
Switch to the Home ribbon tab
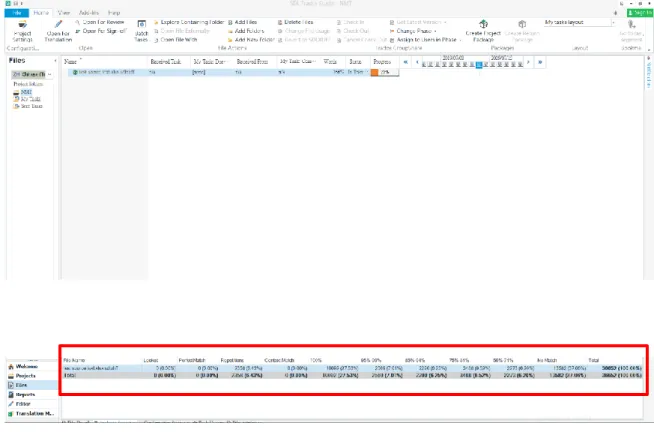pyautogui.click(x=41, y=13)
